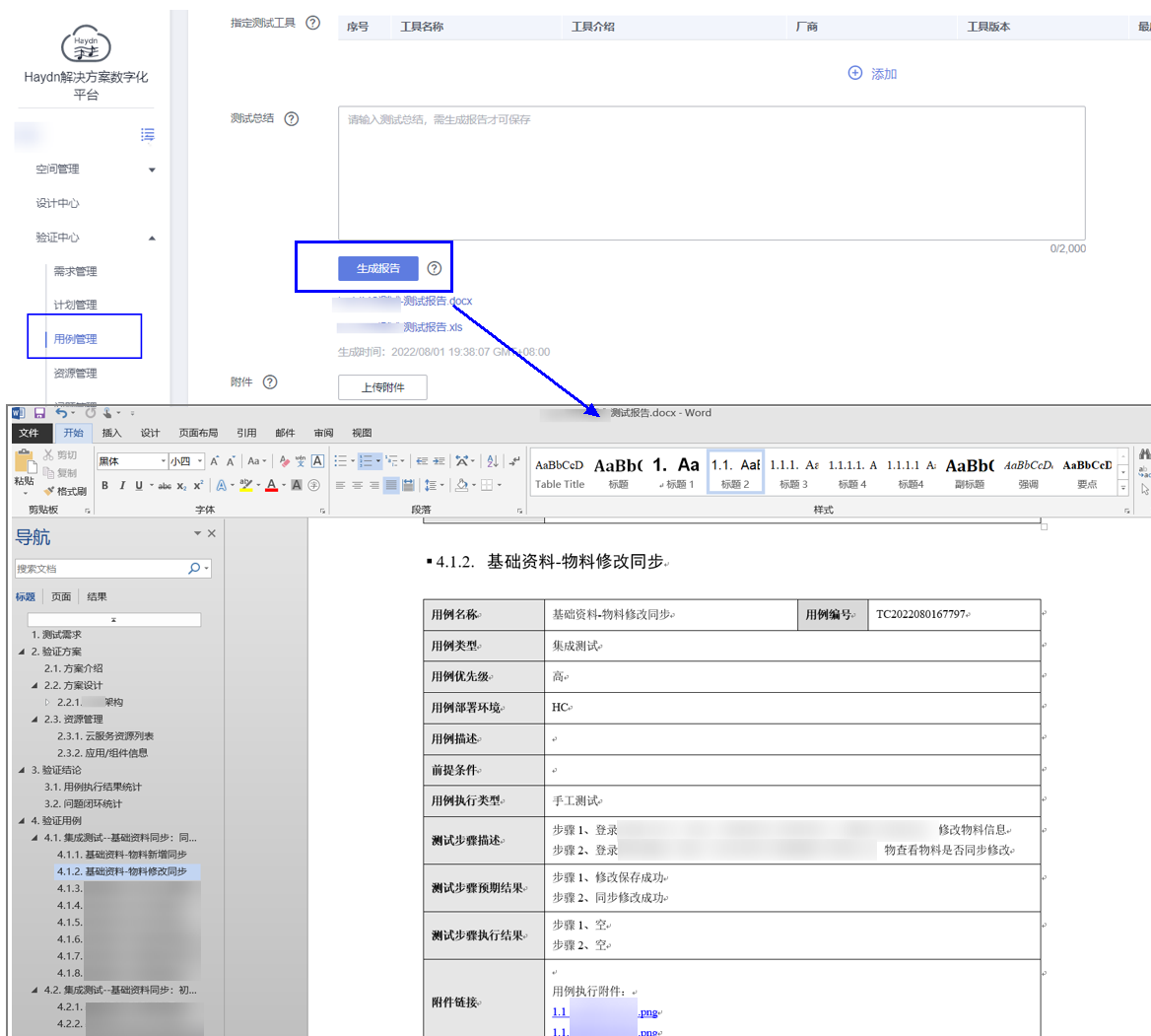Click the borders grid icon
The image size is (1151, 1036).
point(487,485)
